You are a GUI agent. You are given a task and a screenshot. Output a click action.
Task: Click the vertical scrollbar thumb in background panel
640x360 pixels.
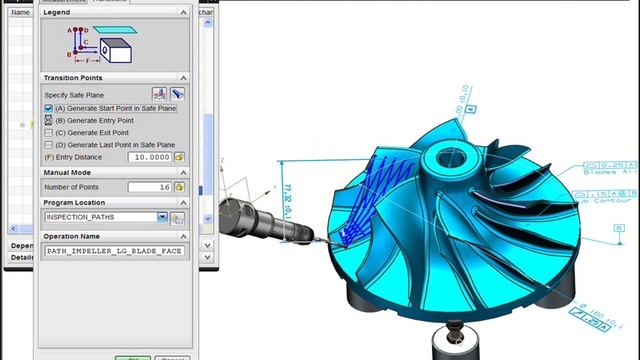tap(208, 154)
